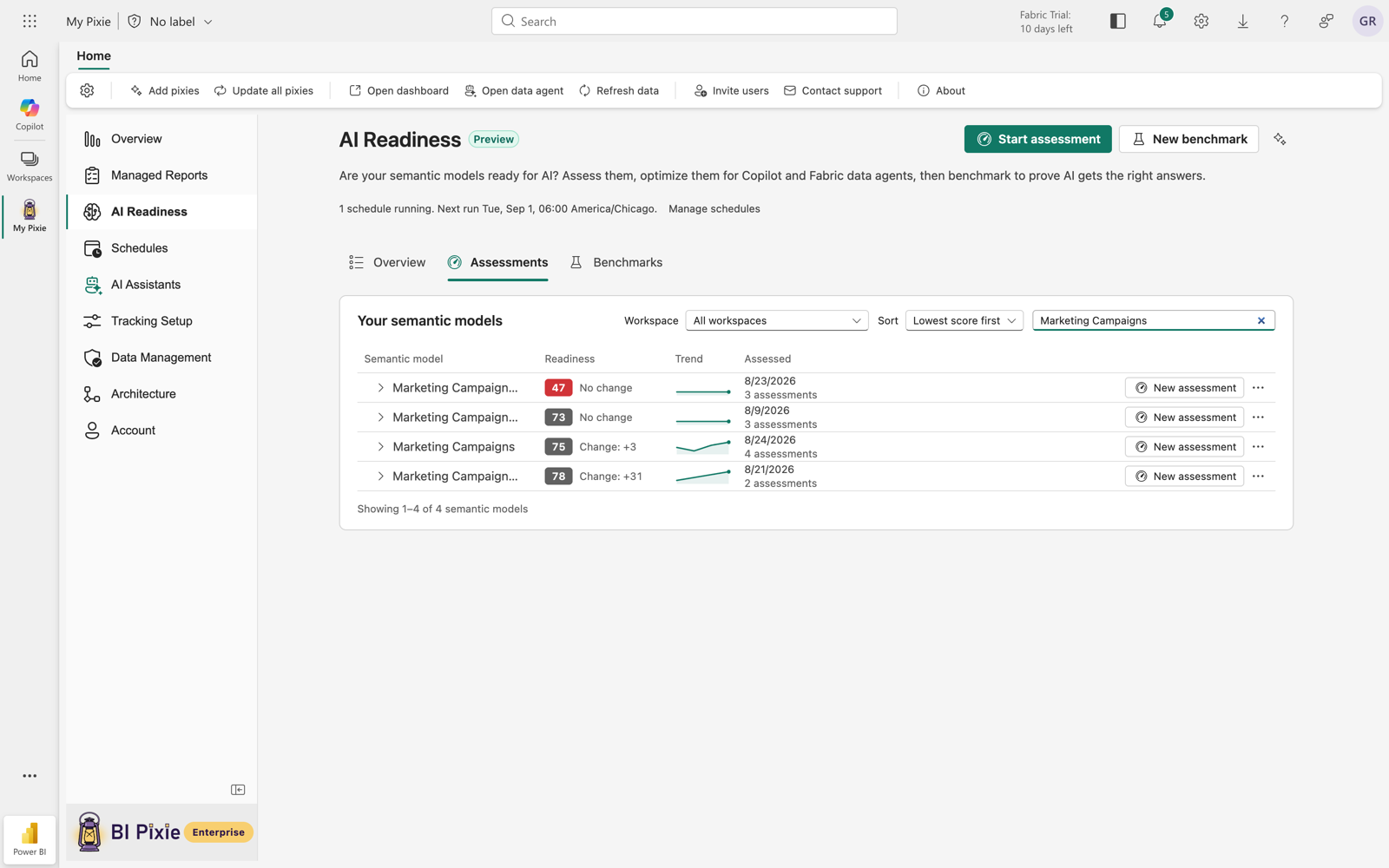Click New assessment for score 47 row

[1184, 388]
